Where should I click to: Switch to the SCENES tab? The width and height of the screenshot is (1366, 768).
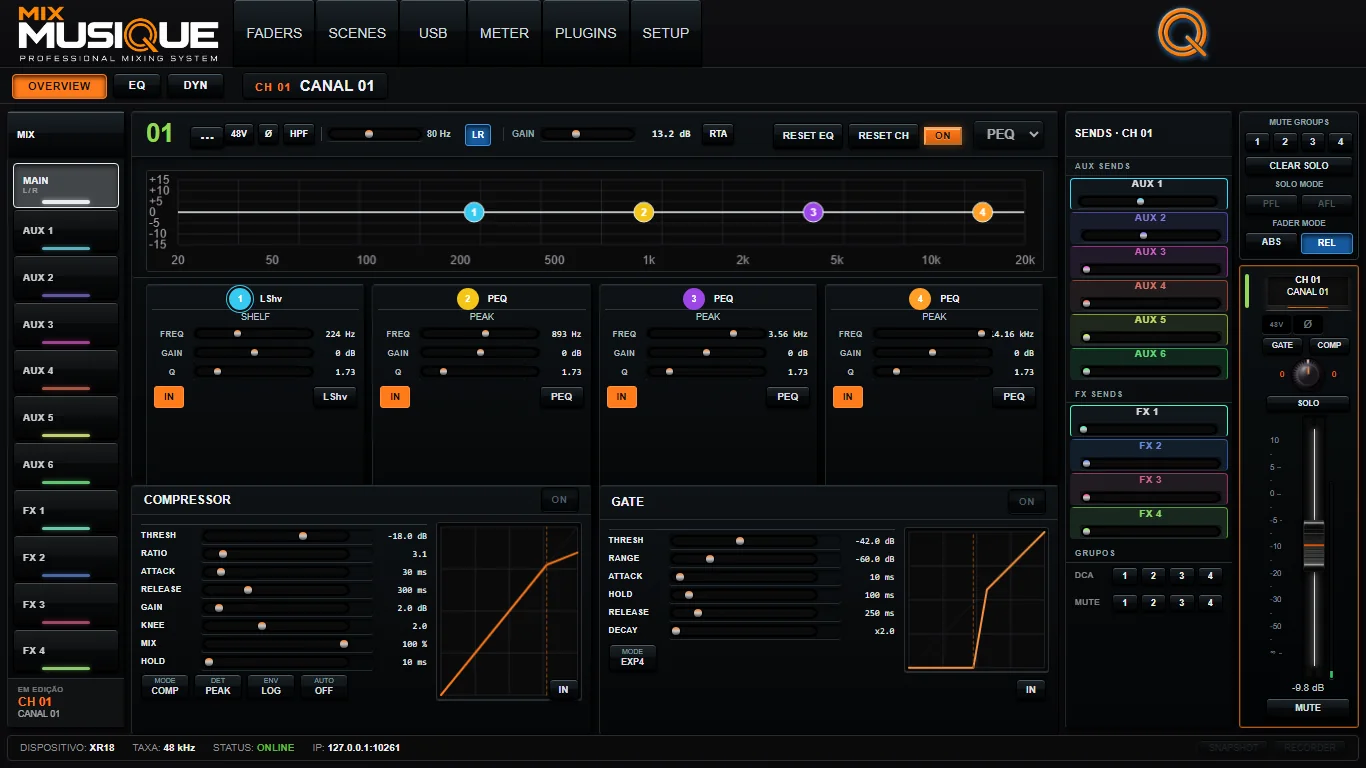point(357,33)
